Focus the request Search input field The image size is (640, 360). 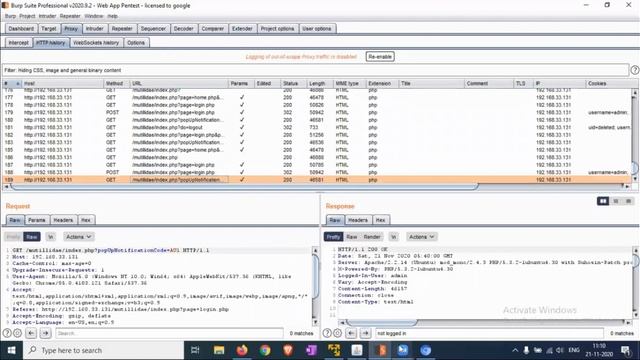169,333
